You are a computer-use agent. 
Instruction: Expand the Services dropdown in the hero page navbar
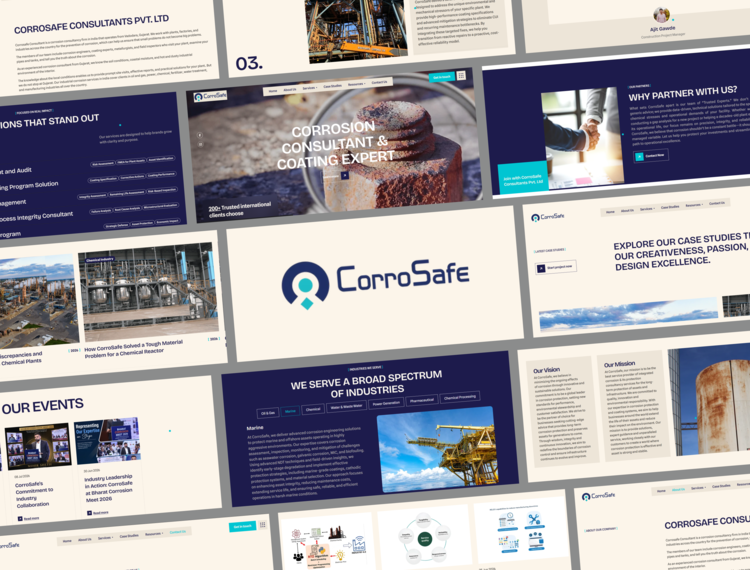coord(310,88)
